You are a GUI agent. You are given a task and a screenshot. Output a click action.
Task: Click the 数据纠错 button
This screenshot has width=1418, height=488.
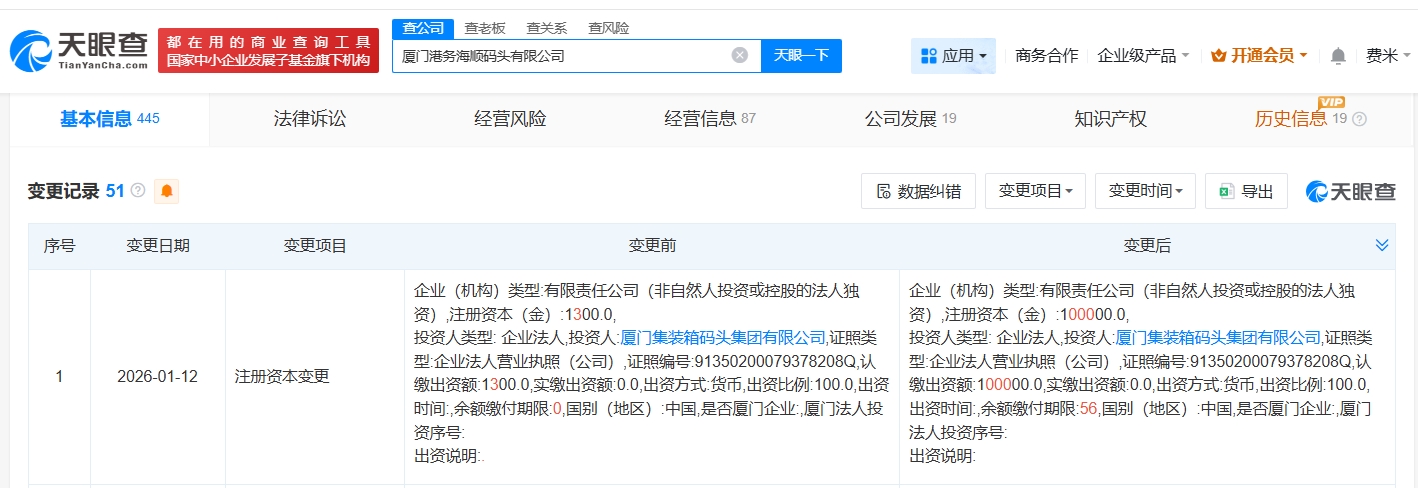pyautogui.click(x=918, y=191)
